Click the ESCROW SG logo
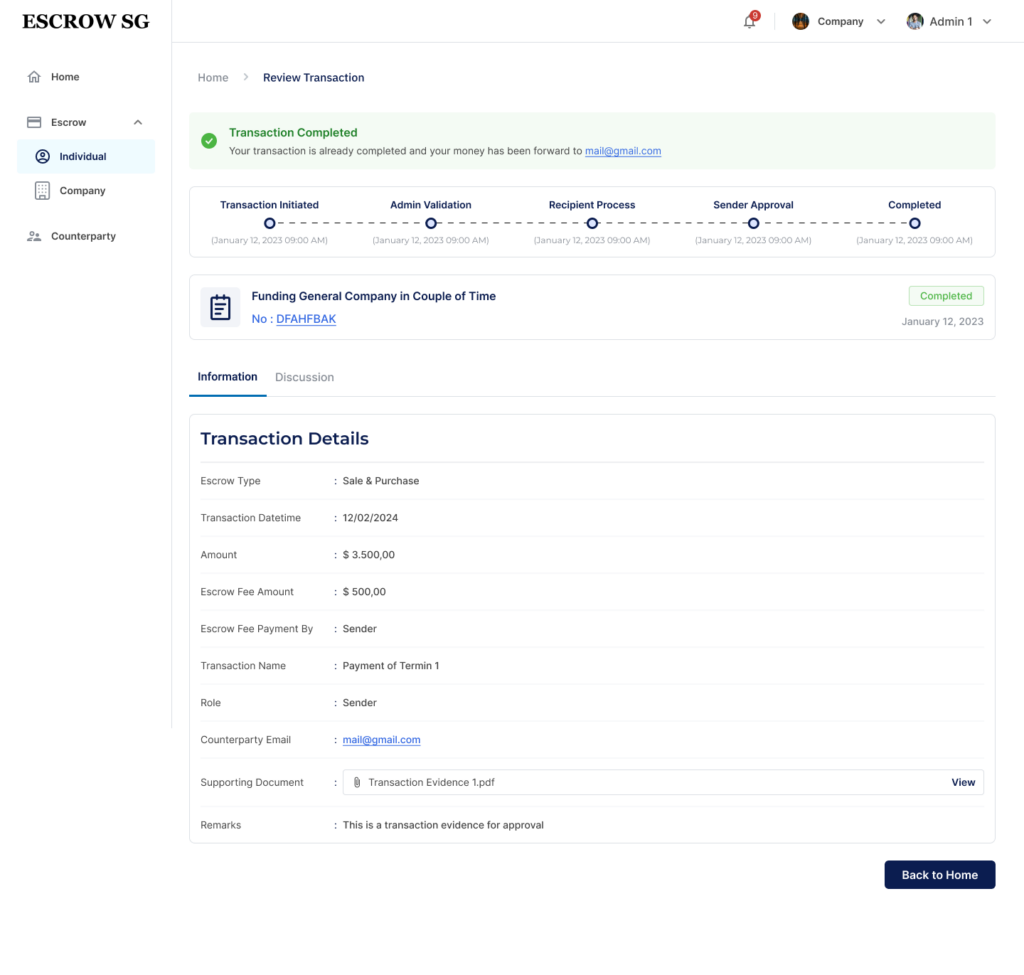1024x975 pixels. tap(84, 20)
